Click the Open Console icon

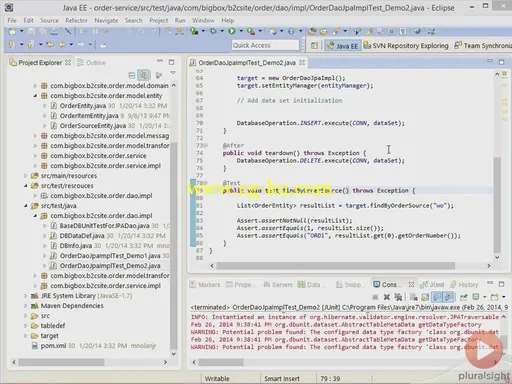494,297
